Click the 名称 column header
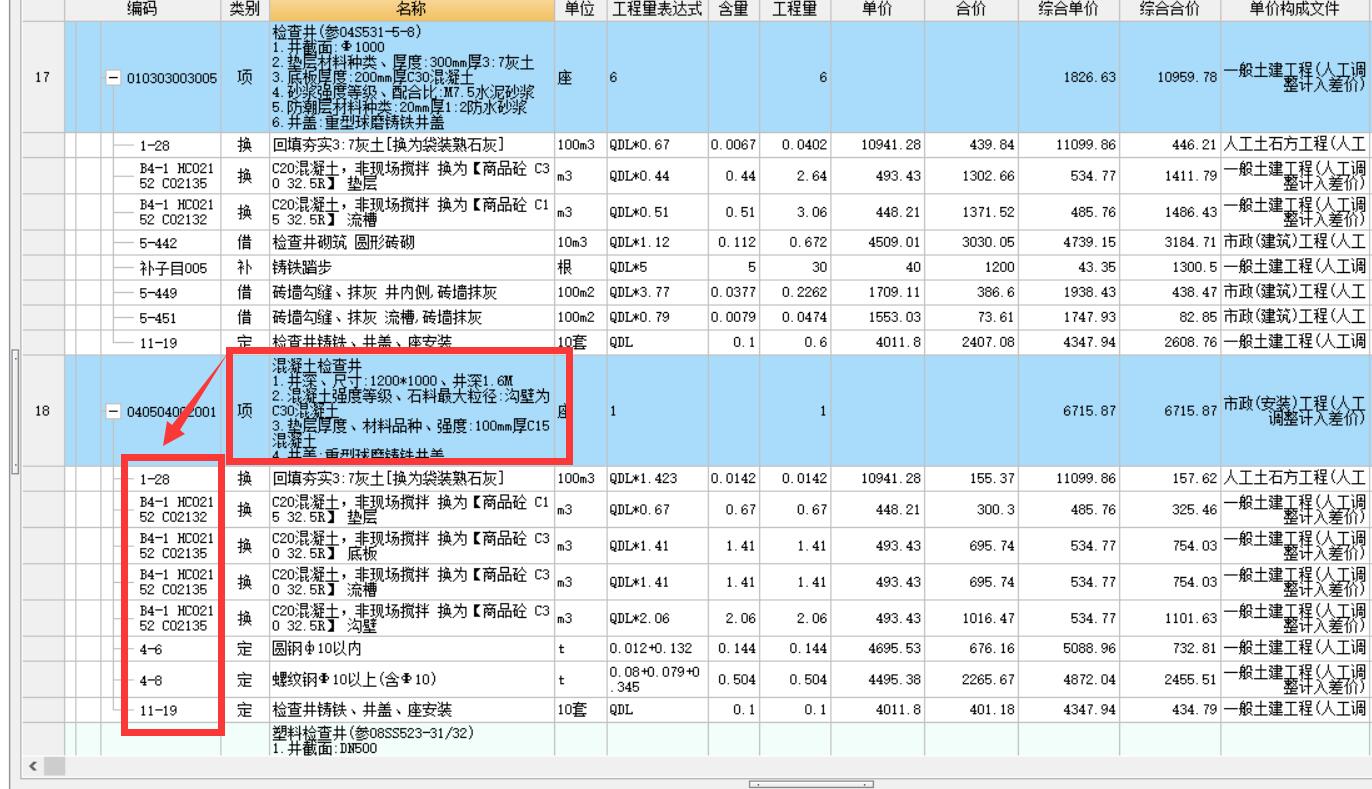Screen dimensions: 1372x789 410,10
